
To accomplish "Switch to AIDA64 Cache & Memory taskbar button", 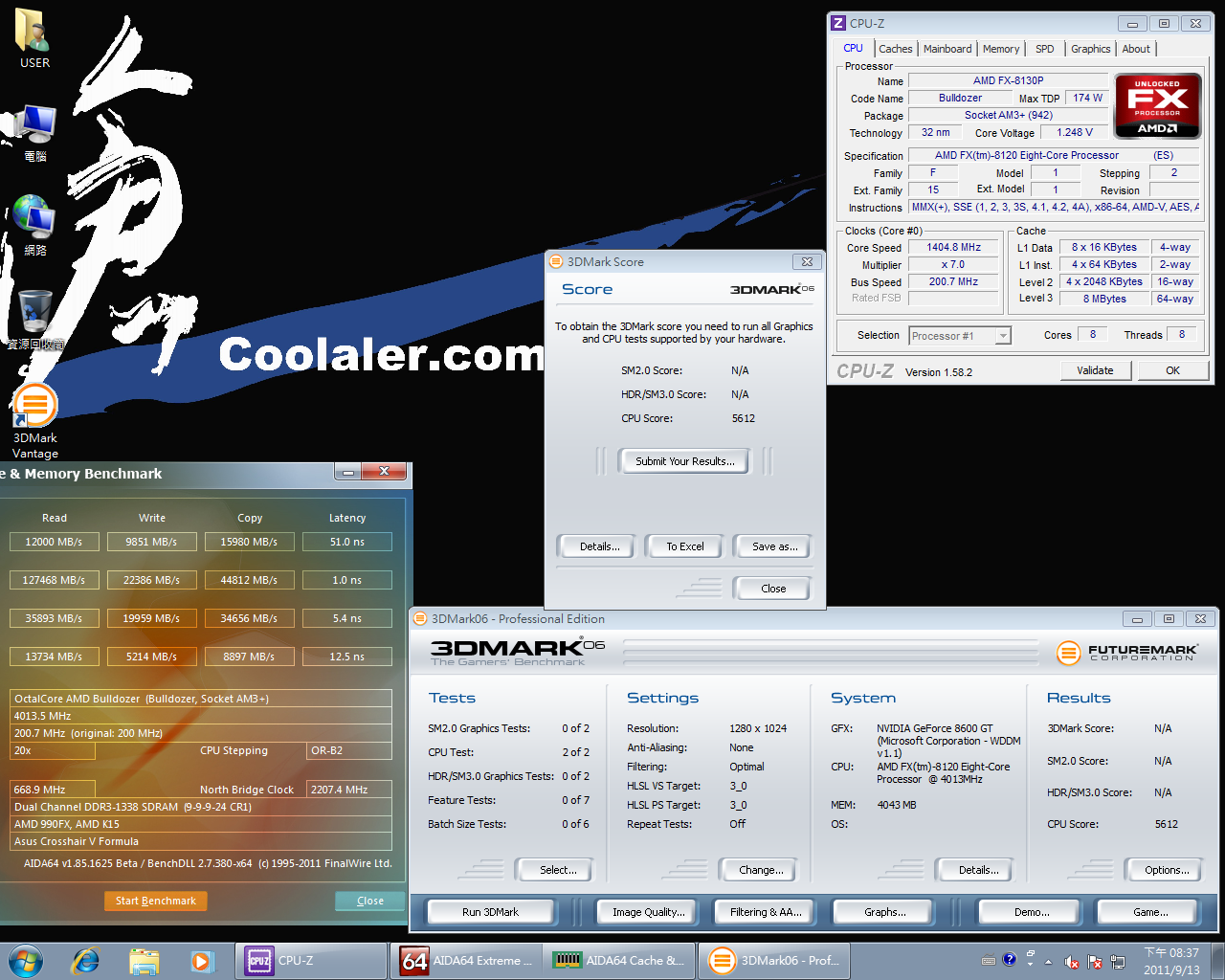I will point(620,960).
